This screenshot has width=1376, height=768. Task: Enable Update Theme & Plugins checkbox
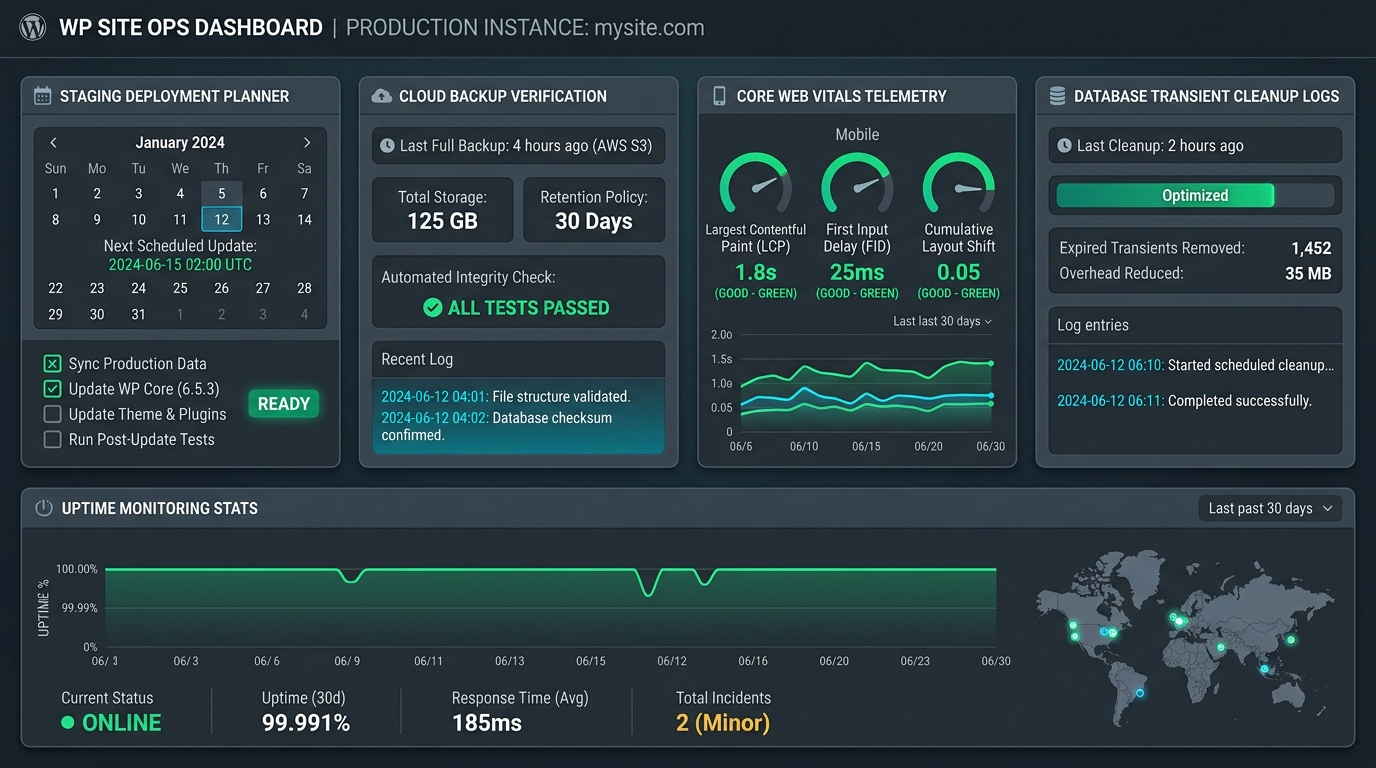[53, 414]
